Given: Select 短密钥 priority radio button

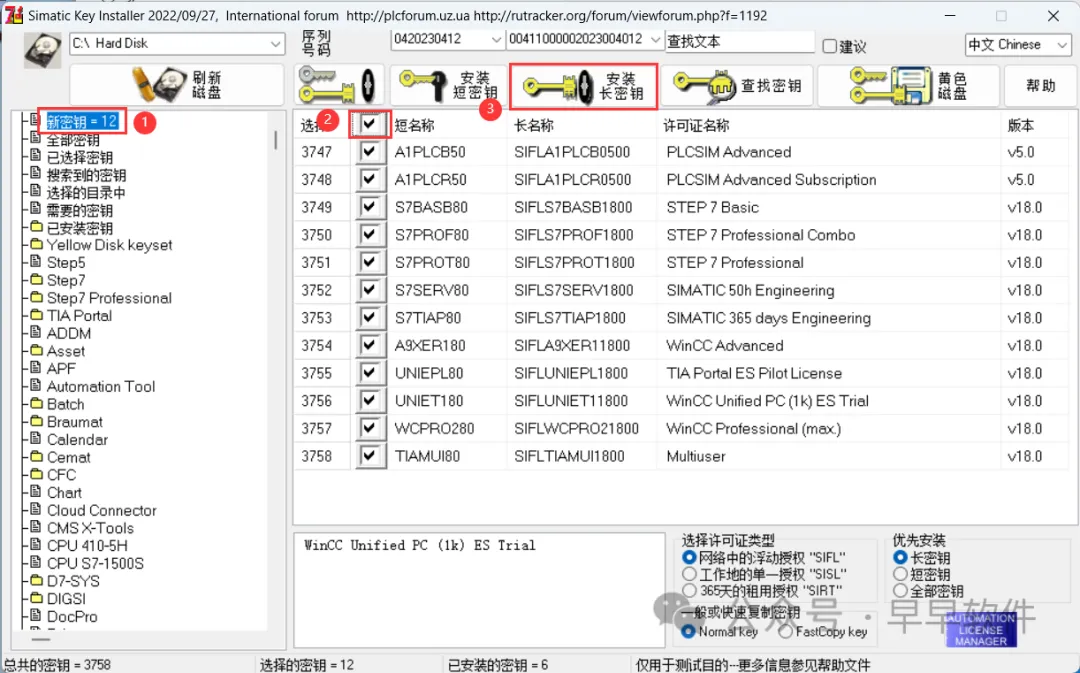Looking at the screenshot, I should coord(900,573).
